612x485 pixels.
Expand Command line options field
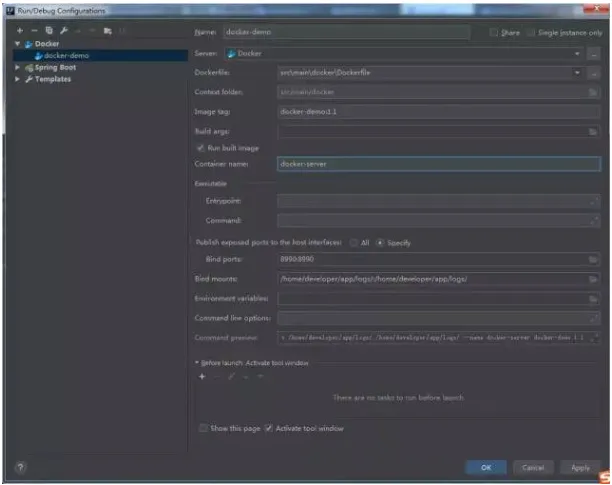click(x=594, y=318)
